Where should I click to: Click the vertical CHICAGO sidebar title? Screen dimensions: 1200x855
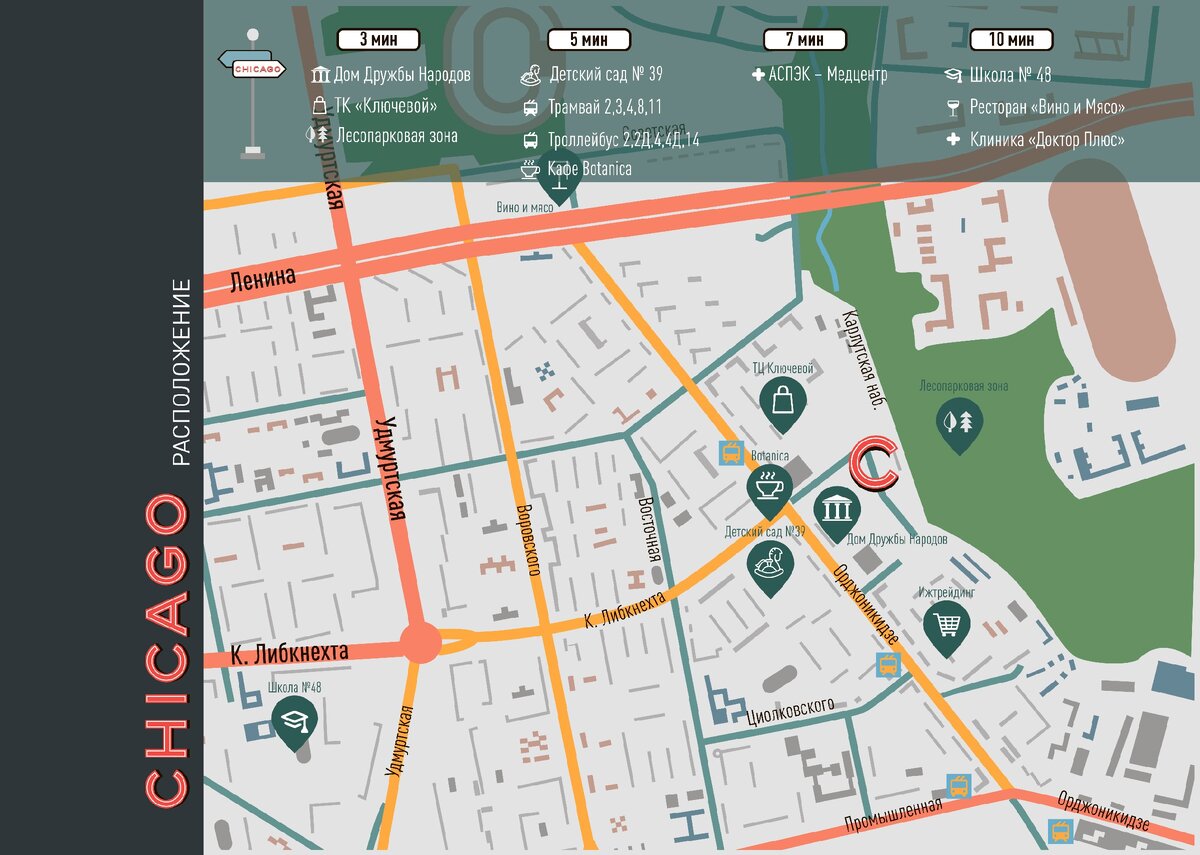(x=165, y=652)
